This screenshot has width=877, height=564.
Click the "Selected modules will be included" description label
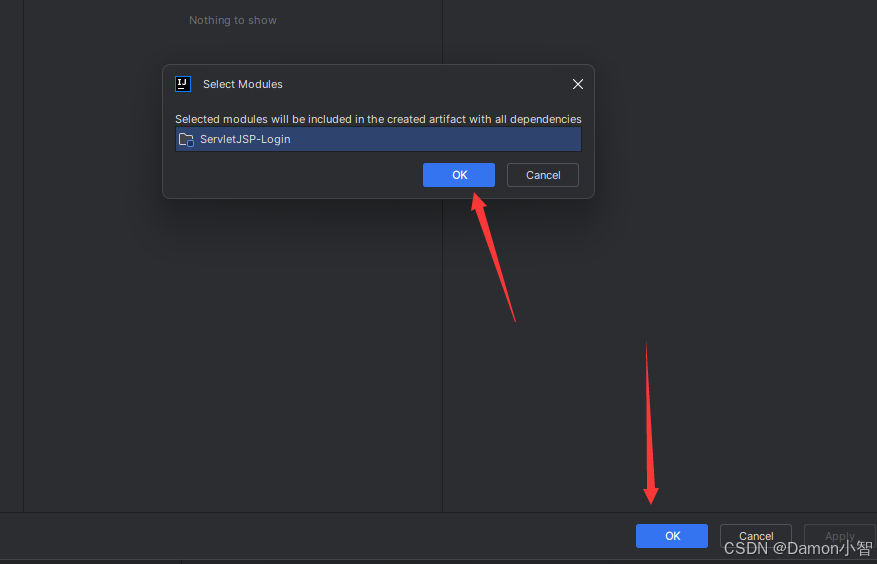378,119
